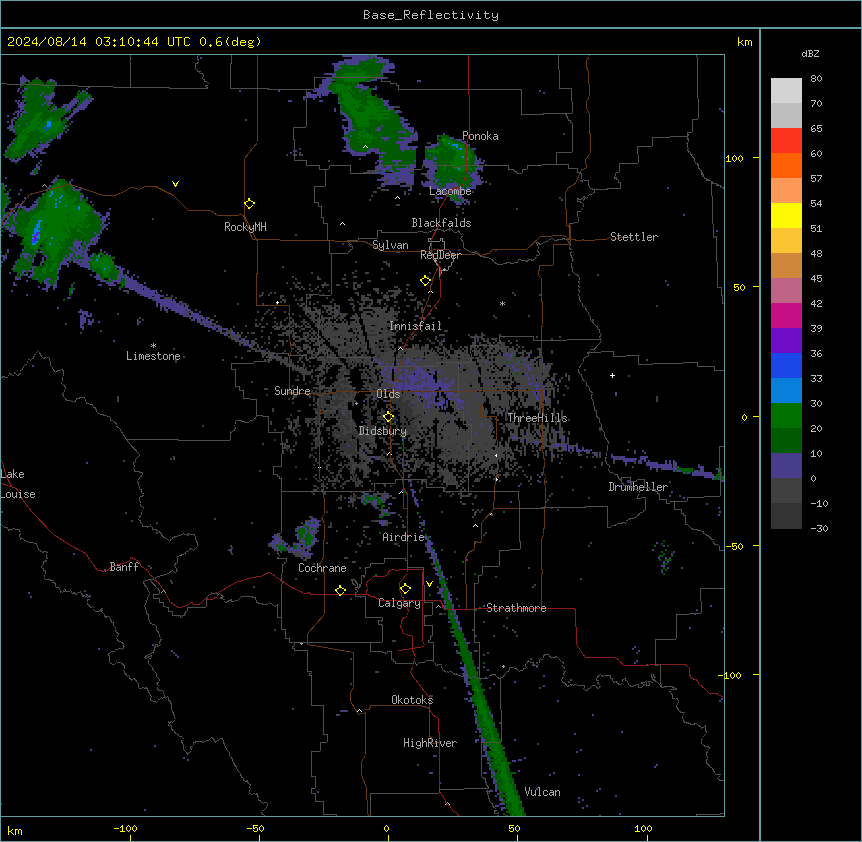Click the Innisfail city label
Image resolution: width=862 pixels, height=842 pixels.
point(415,326)
